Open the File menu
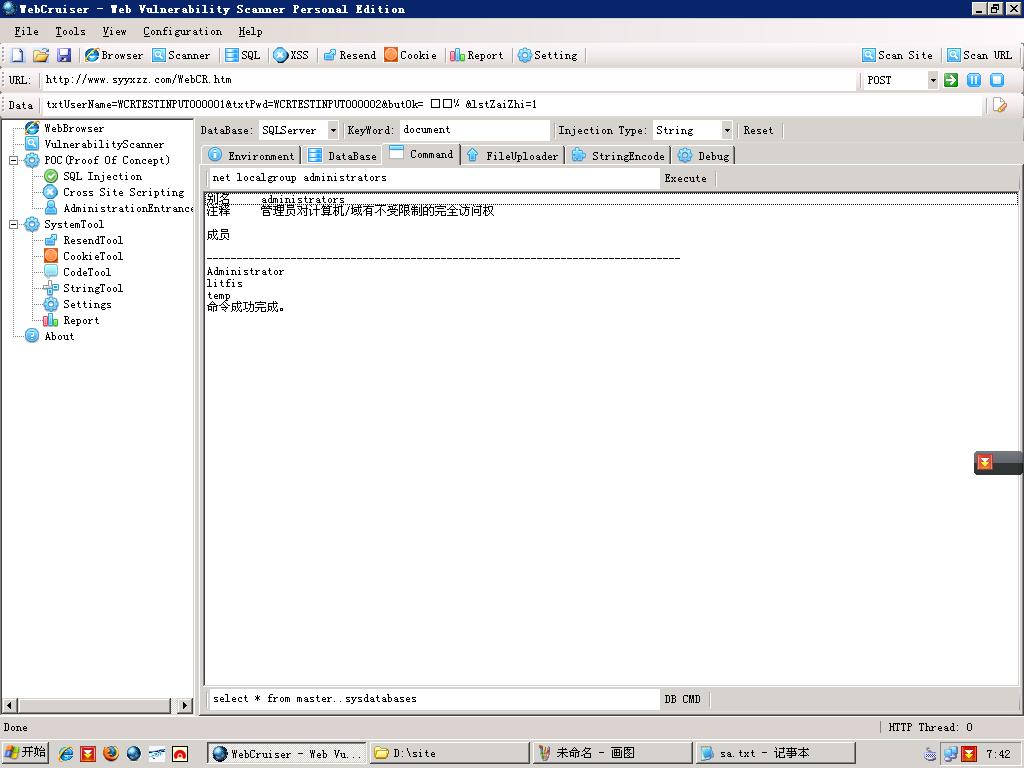This screenshot has height=768, width=1024. 26,31
